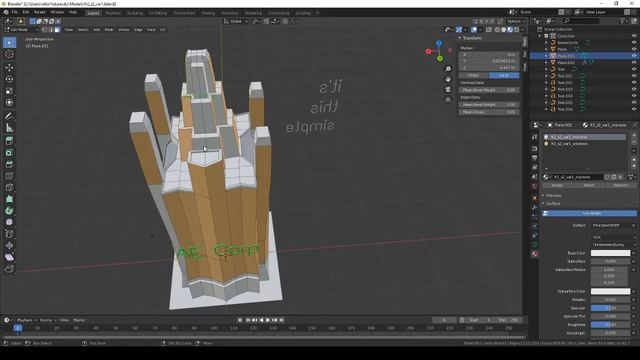Select the Rotate tool

coord(9,79)
